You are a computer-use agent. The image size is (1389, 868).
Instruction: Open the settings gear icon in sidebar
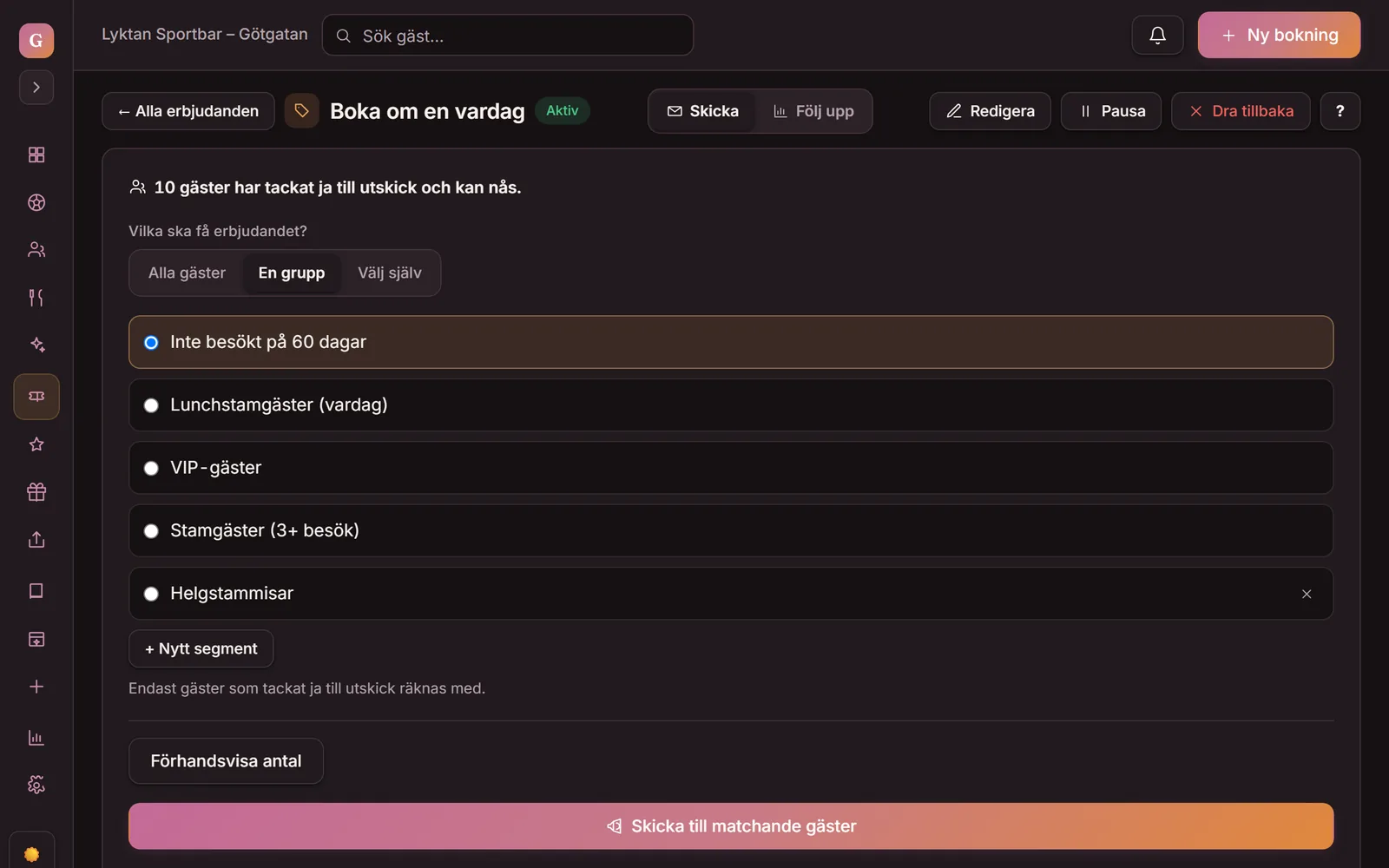pyautogui.click(x=36, y=785)
